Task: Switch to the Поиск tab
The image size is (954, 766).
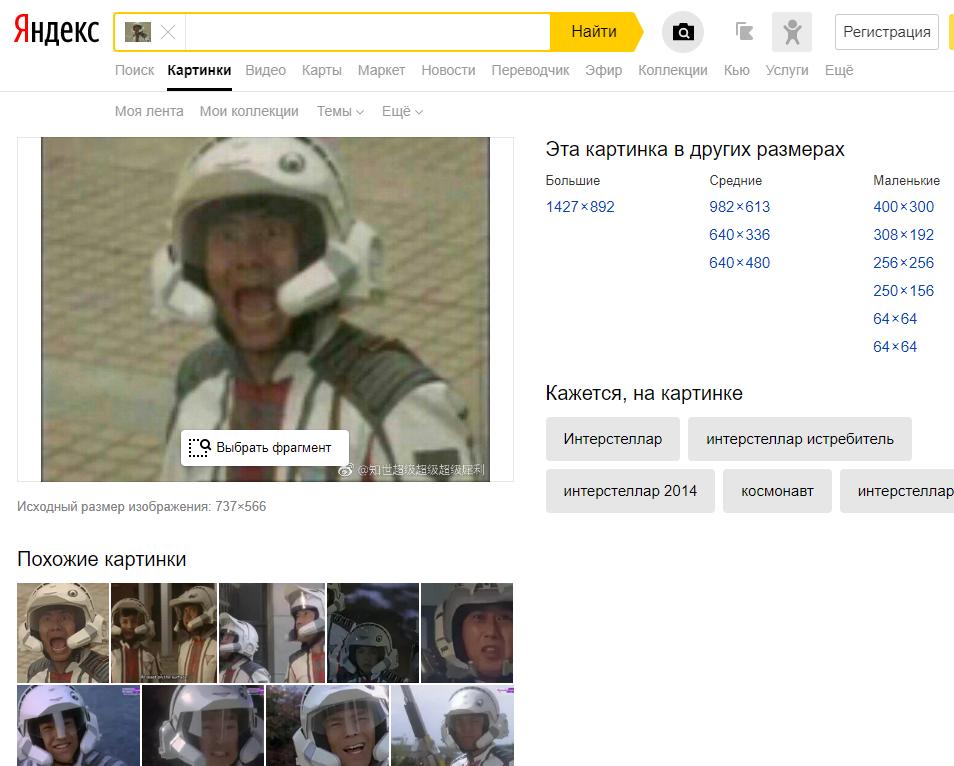Action: coord(134,71)
